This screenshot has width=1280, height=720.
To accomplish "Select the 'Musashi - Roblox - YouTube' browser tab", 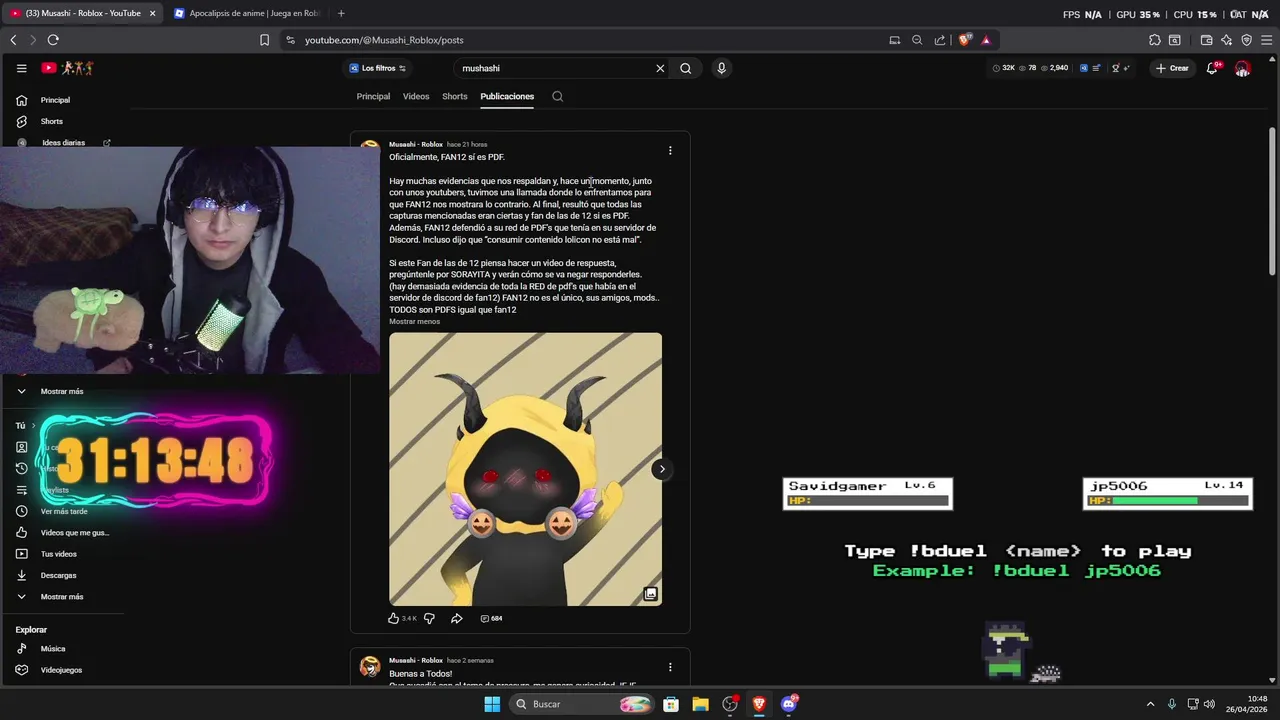I will pyautogui.click(x=83, y=13).
